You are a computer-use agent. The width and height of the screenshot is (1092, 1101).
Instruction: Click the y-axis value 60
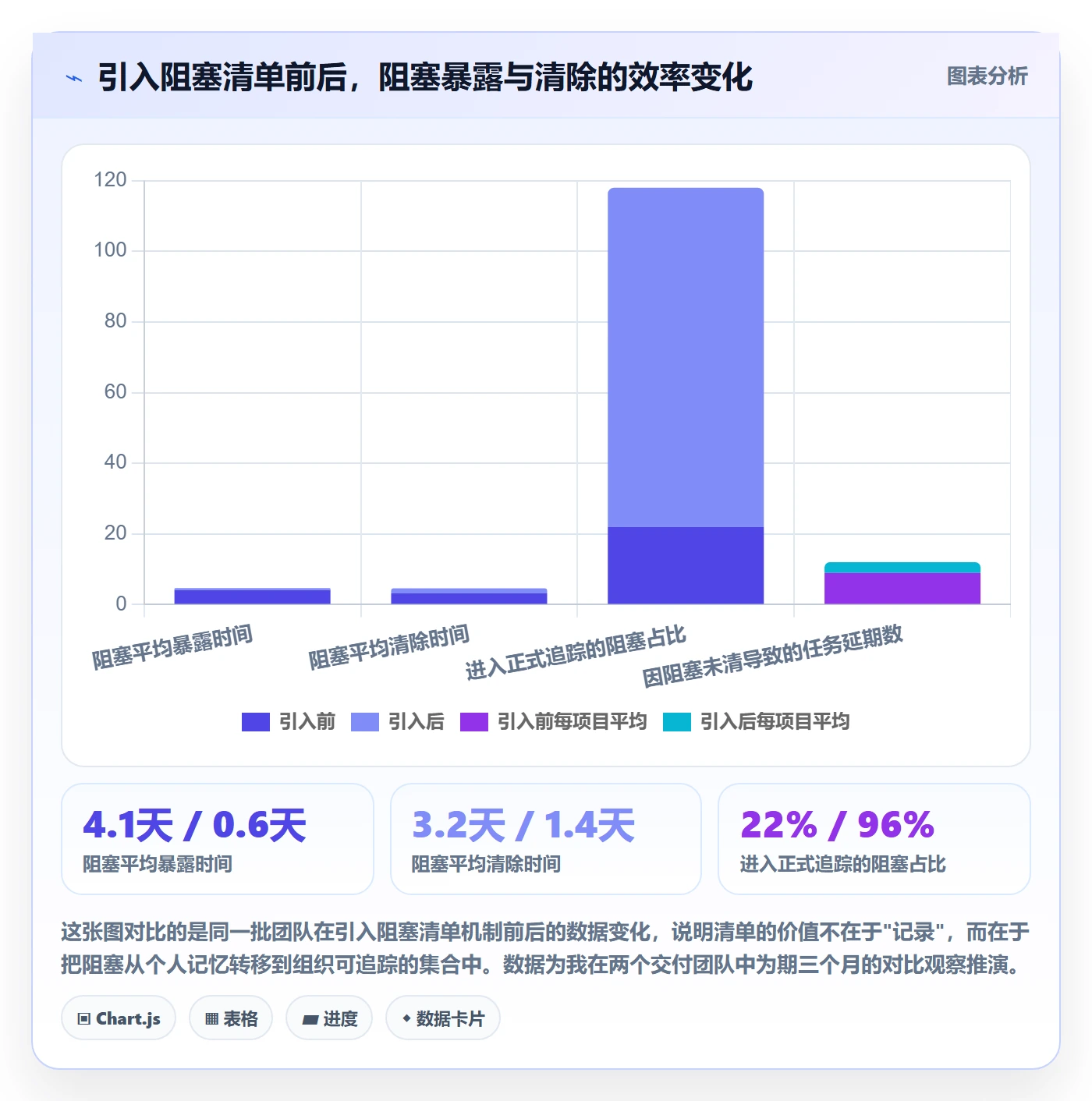(x=115, y=391)
